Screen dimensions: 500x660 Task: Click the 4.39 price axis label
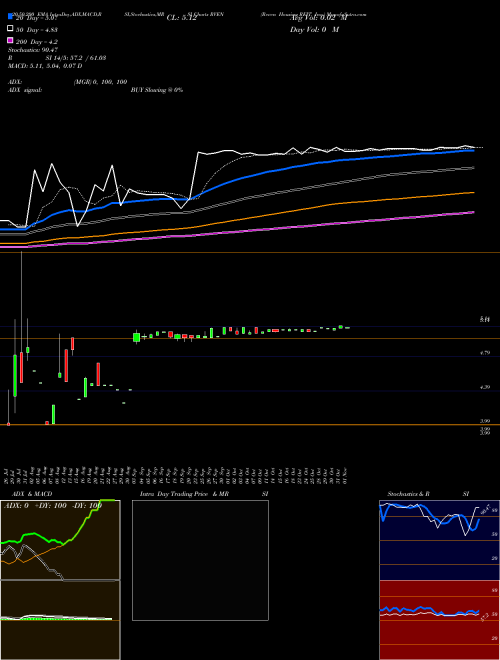(x=485, y=387)
